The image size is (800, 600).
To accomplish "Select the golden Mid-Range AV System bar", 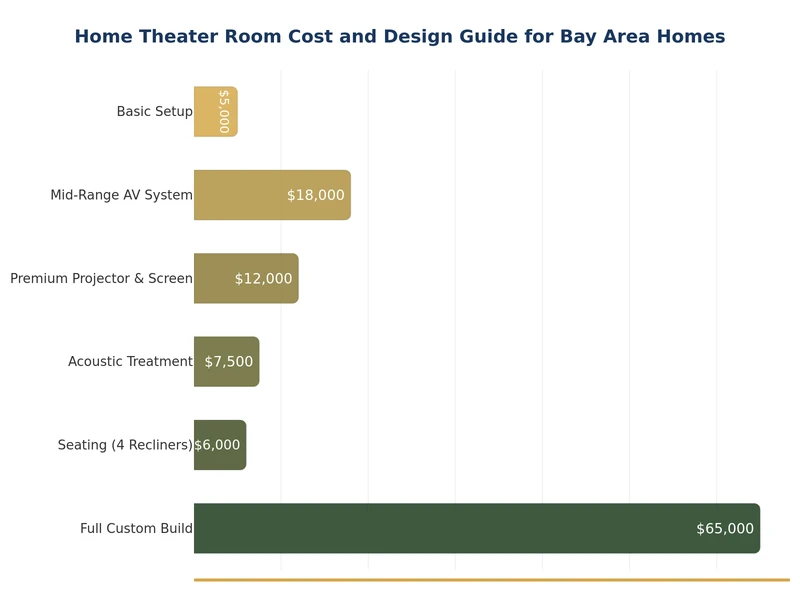I will click(240, 195).
